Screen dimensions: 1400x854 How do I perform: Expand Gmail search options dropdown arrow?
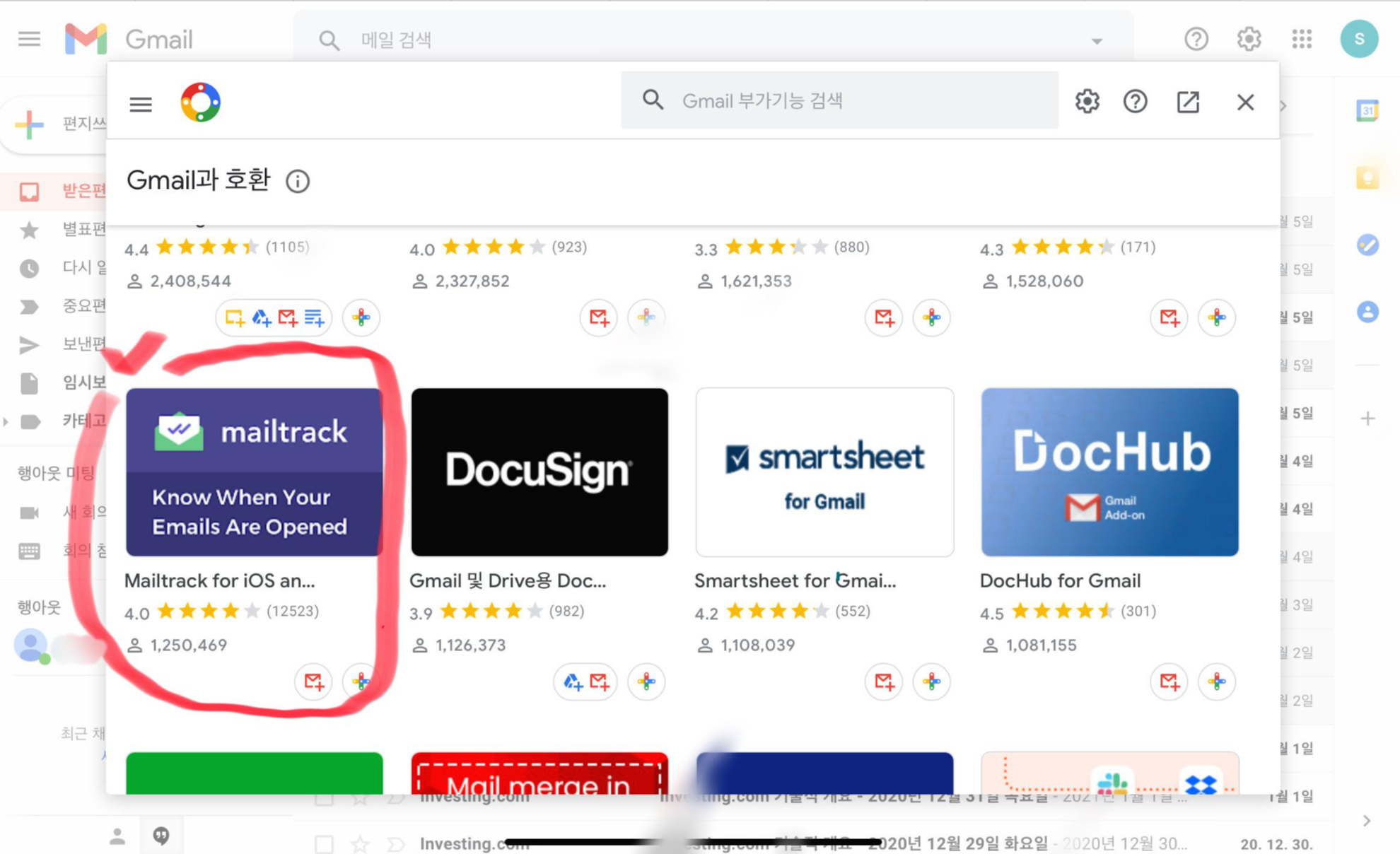1097,41
